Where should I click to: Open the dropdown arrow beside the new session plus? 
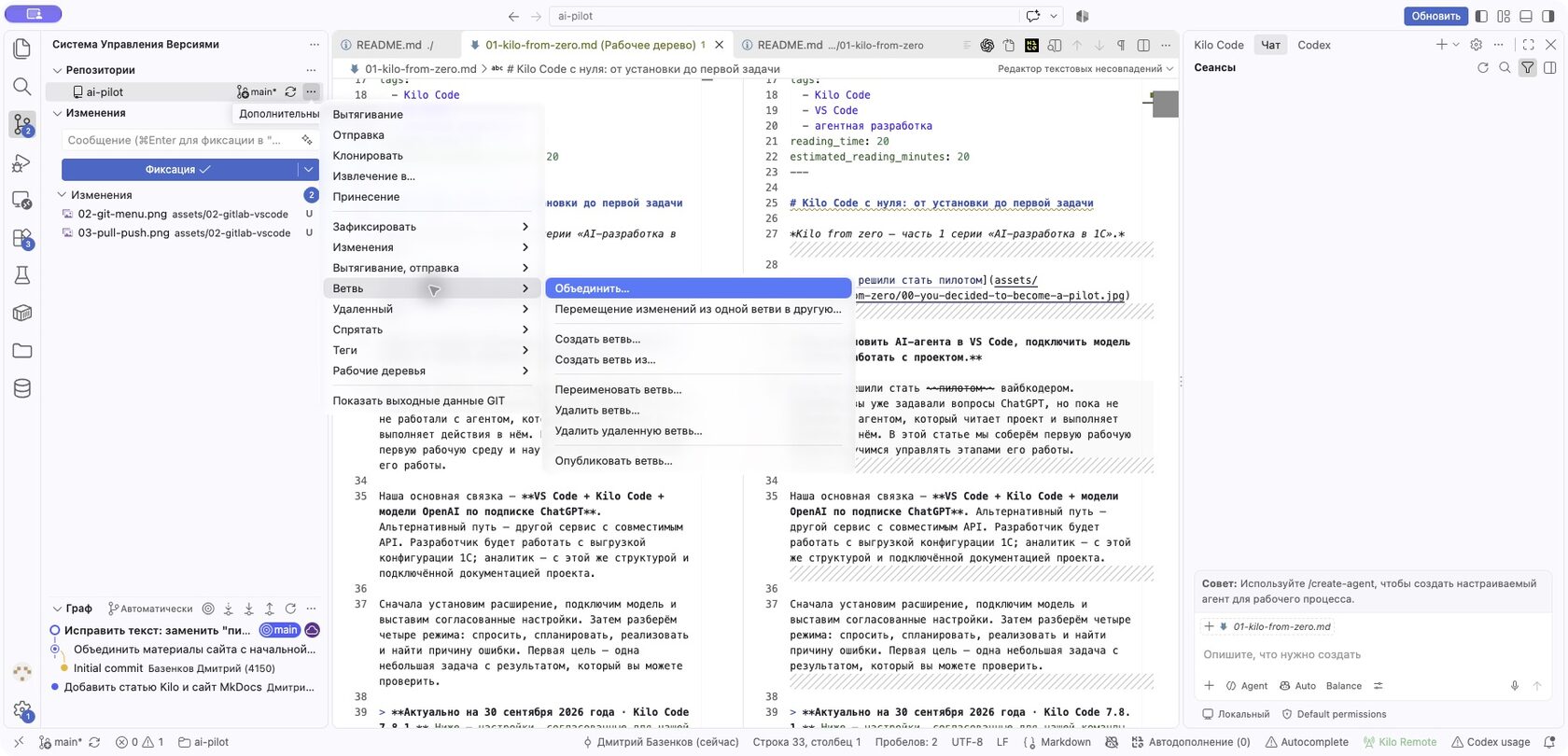coord(1456,45)
